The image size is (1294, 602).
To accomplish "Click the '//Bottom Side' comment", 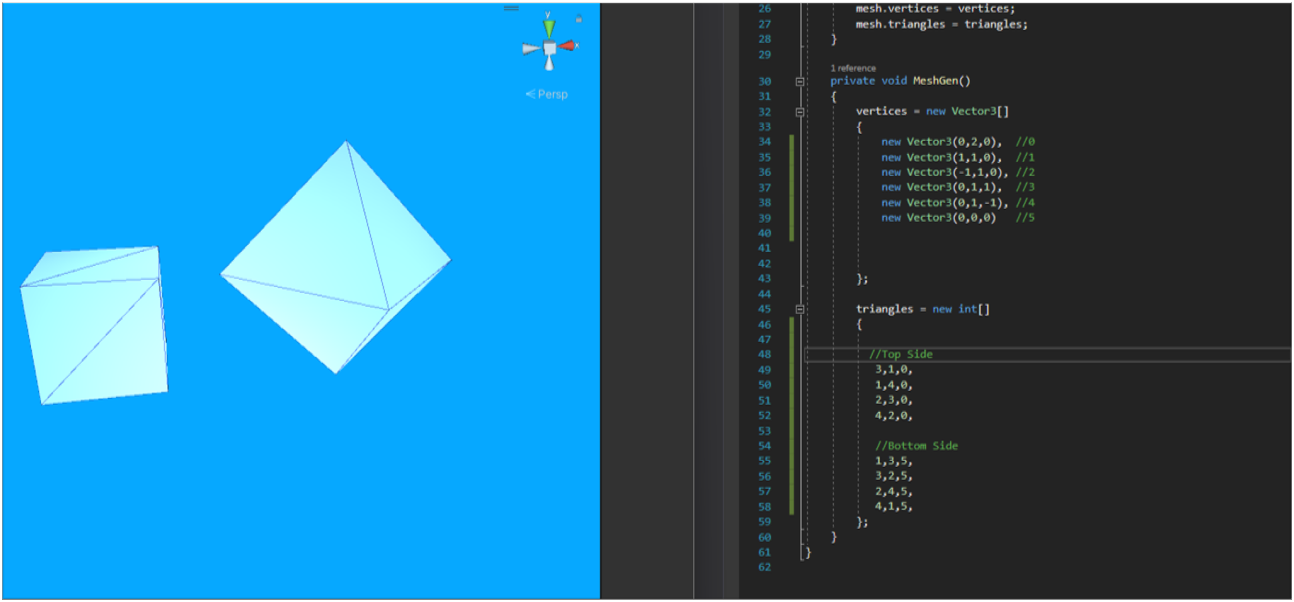I will 916,446.
